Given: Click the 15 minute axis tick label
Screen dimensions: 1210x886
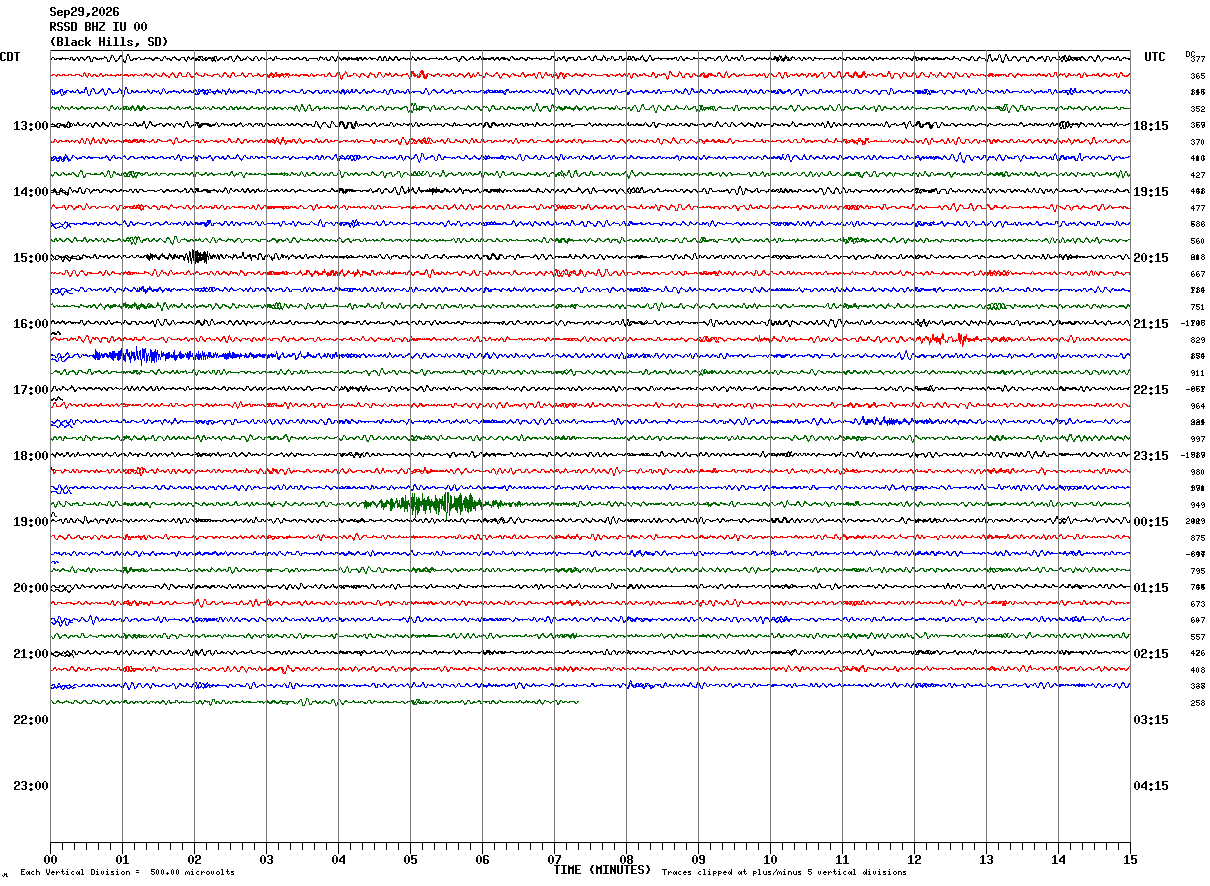Looking at the screenshot, I should pyautogui.click(x=1129, y=860).
